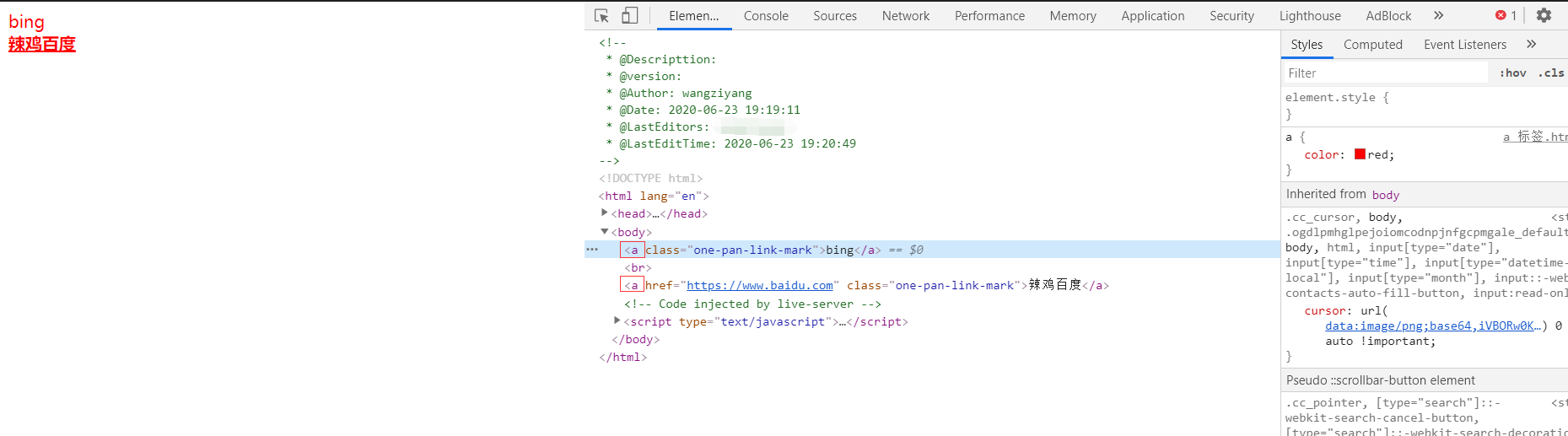
Task: Click the 'auto !important' value text
Action: [x=1378, y=342]
